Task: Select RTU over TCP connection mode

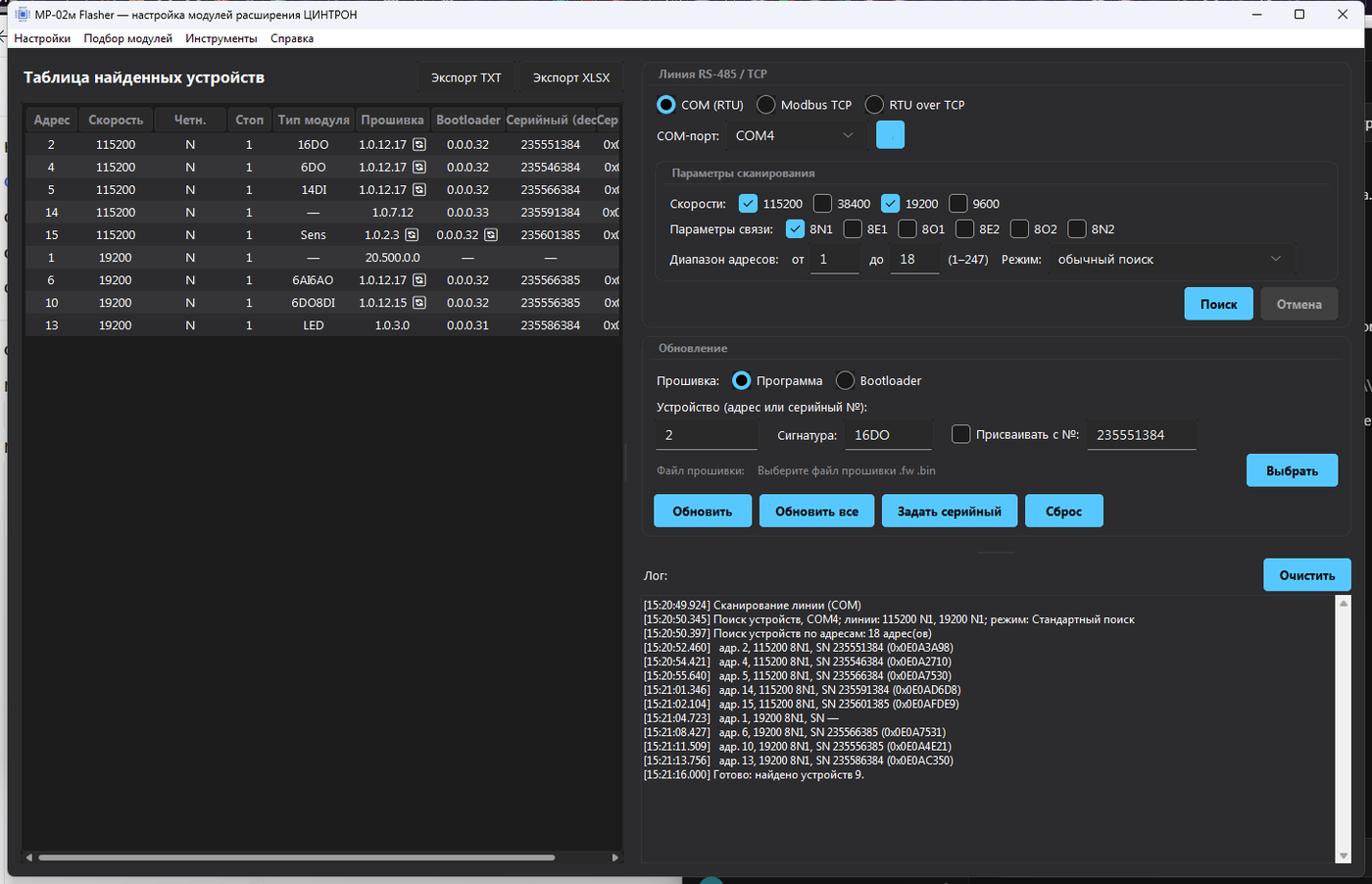Action: tap(874, 105)
